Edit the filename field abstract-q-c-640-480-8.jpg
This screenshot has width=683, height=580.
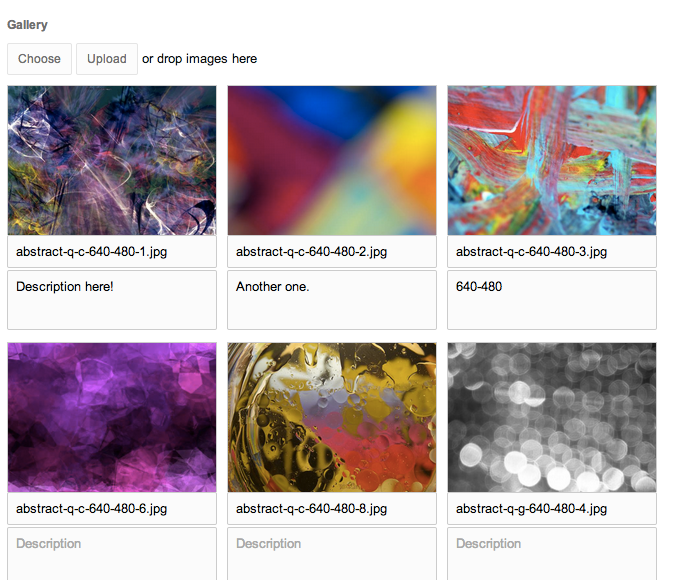click(332, 509)
